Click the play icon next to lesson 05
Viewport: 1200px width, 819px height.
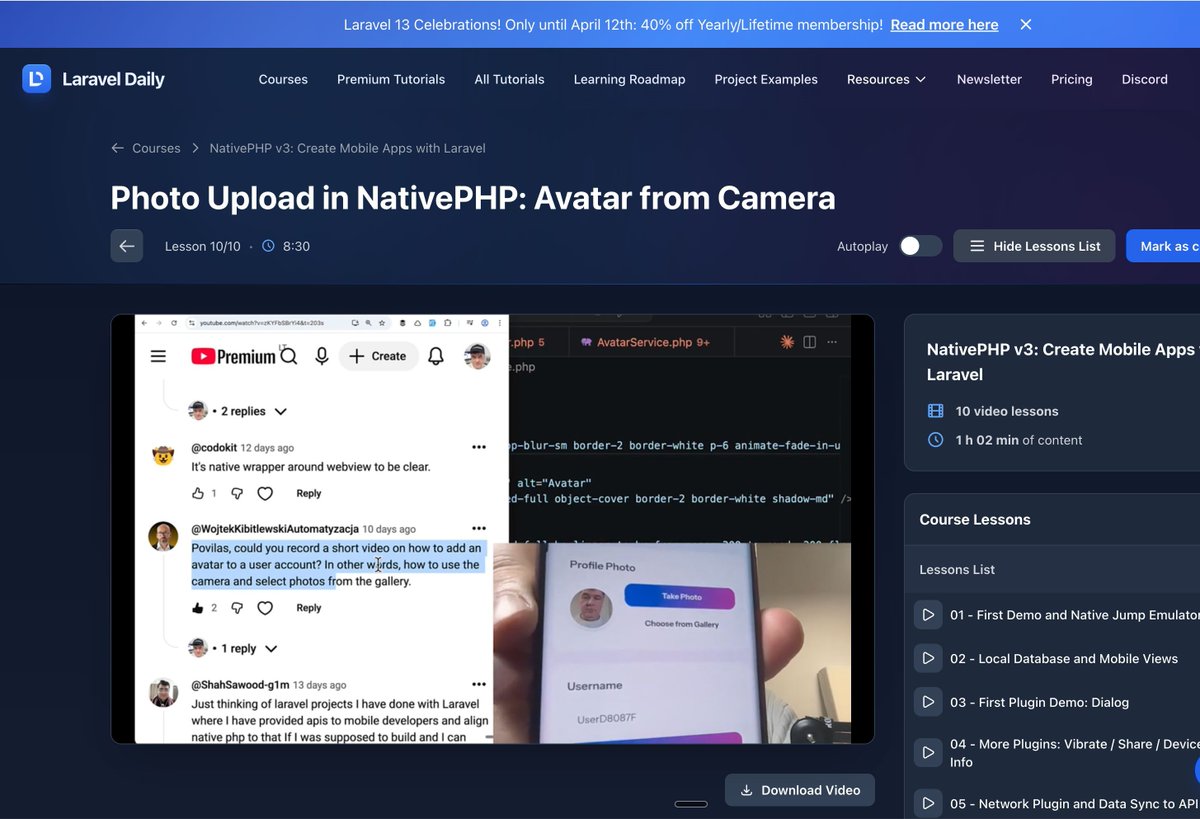point(928,803)
